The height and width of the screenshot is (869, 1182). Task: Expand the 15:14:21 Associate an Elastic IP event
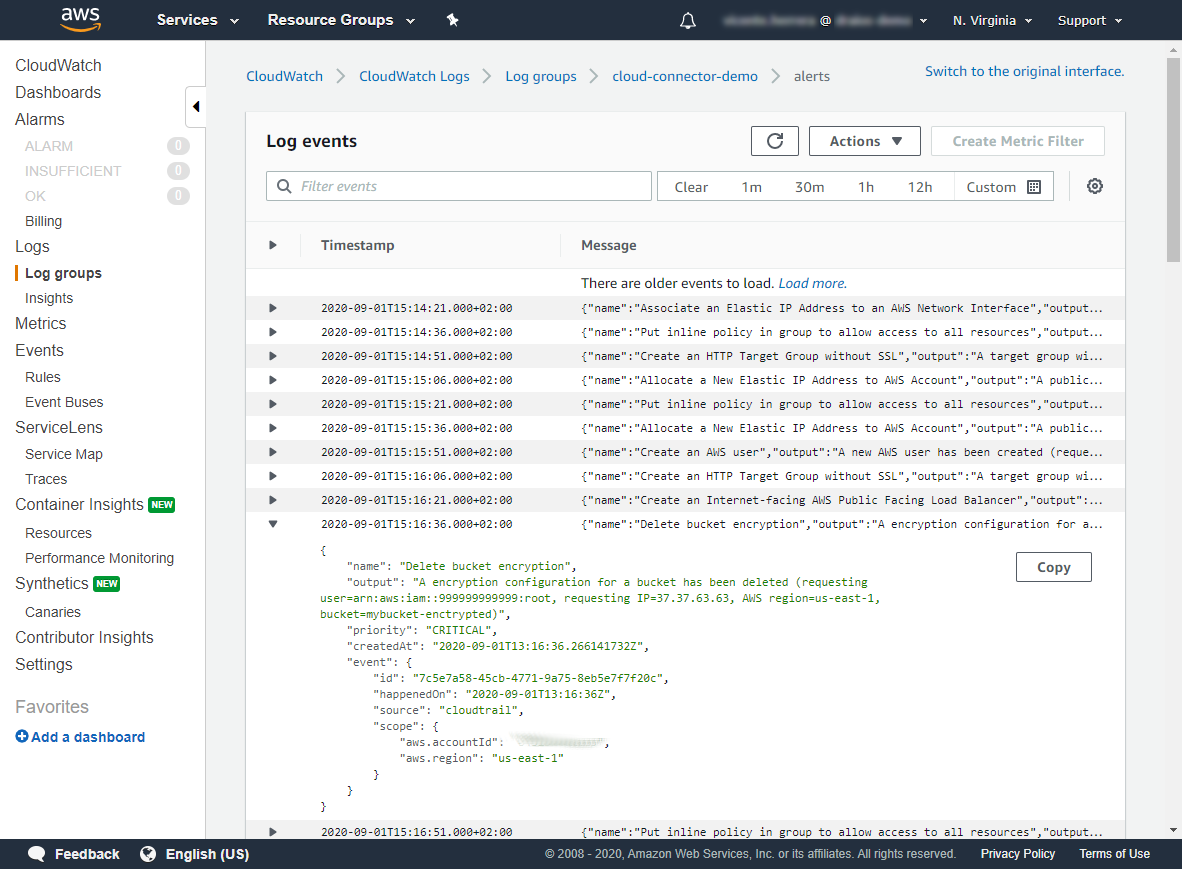273,308
